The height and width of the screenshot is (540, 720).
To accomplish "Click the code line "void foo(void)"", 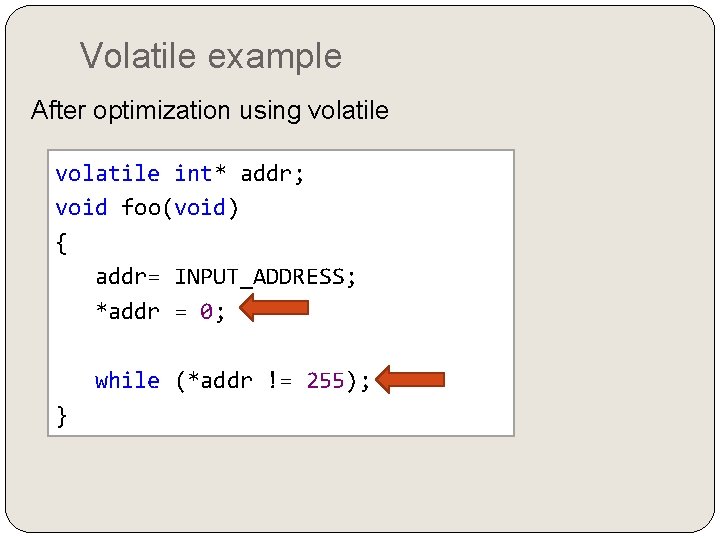I will tap(147, 208).
